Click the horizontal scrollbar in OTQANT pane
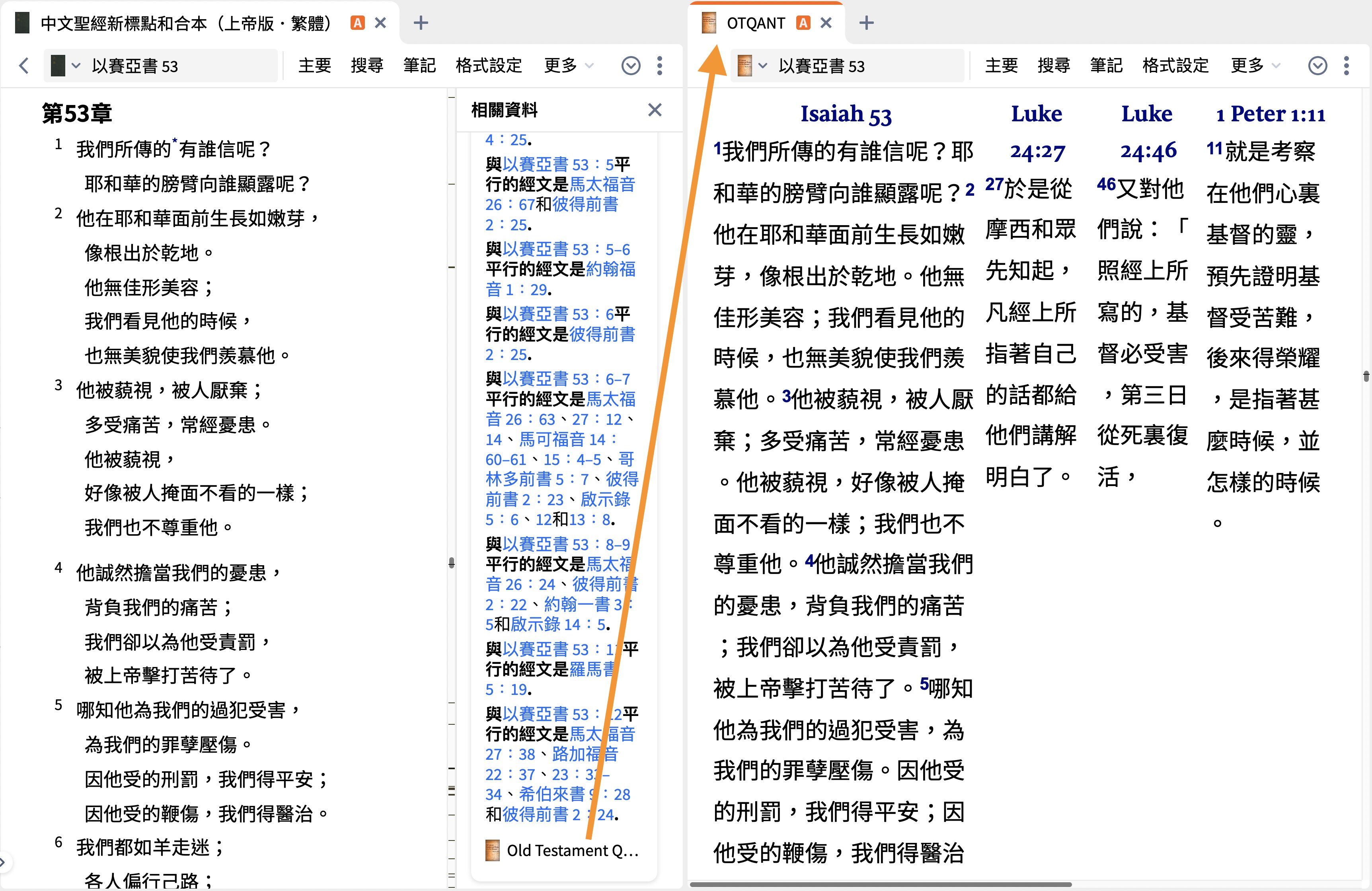This screenshot has height=891, width=1372. (x=881, y=884)
